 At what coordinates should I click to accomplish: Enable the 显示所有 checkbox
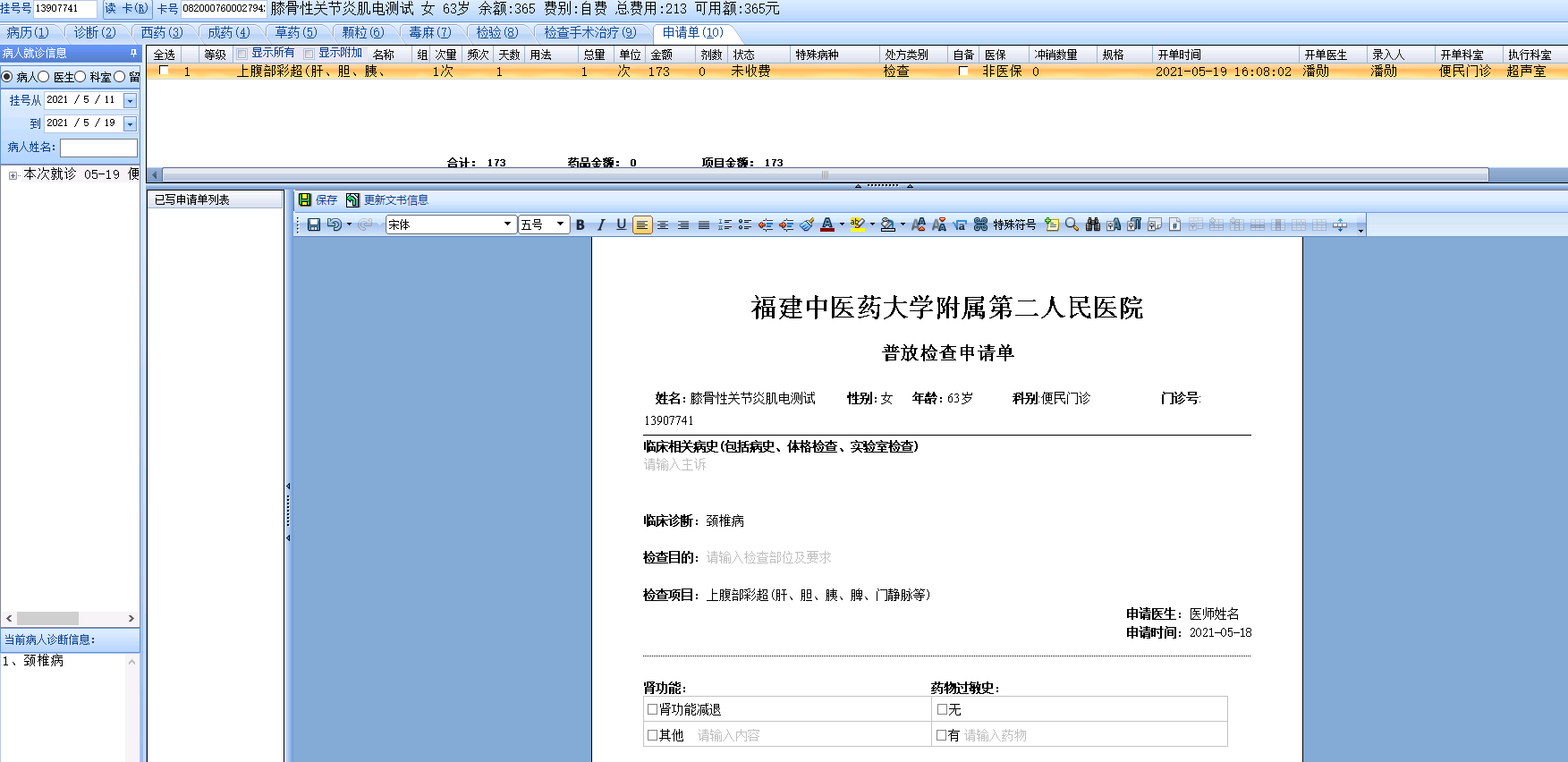(x=242, y=54)
